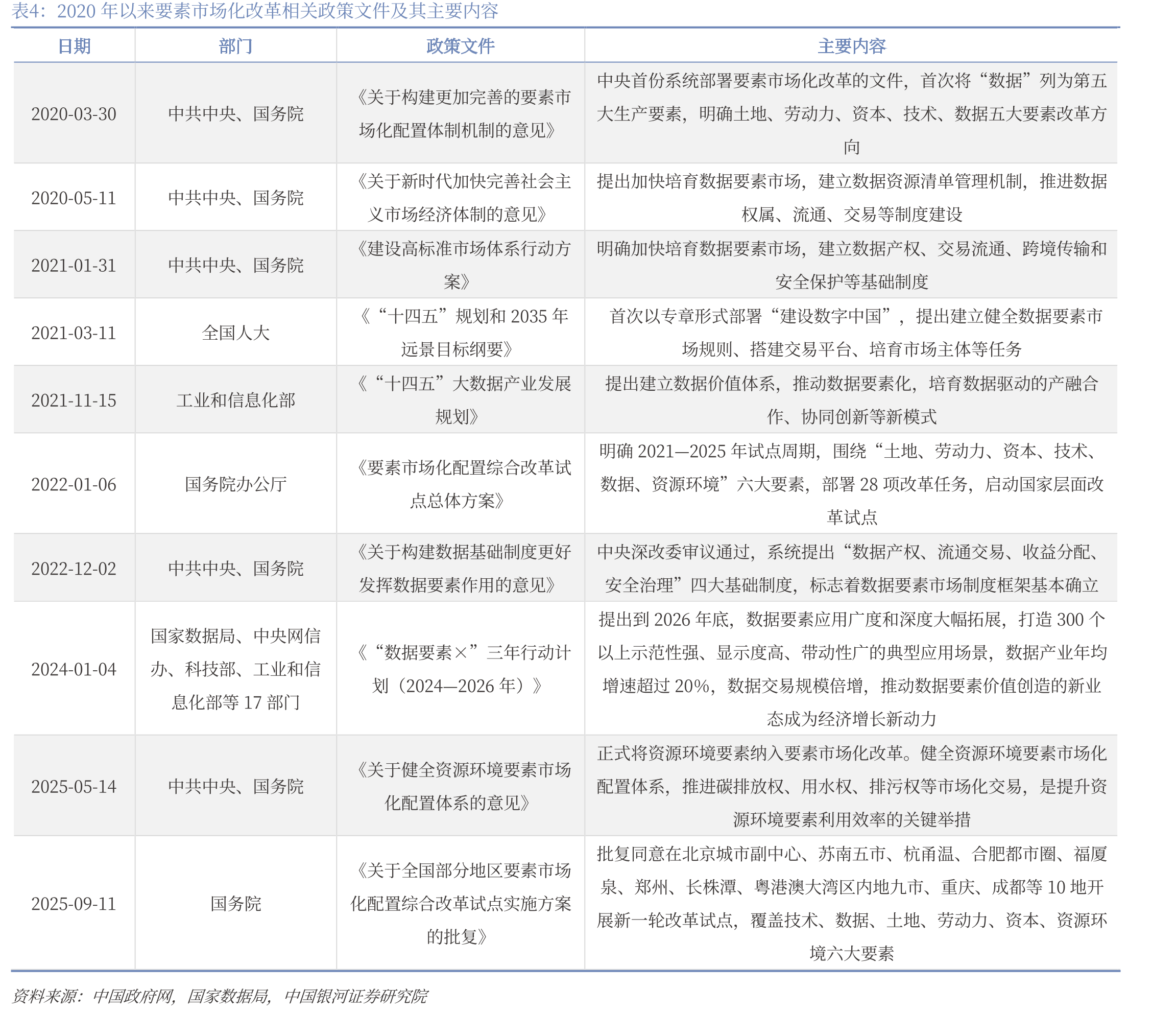Click 中共中央、国务院 in the 2020-05-11 row
1176x1012 pixels.
coord(235,198)
